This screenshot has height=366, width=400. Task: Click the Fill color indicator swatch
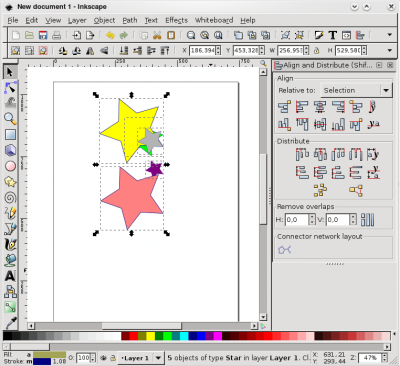click(49, 354)
